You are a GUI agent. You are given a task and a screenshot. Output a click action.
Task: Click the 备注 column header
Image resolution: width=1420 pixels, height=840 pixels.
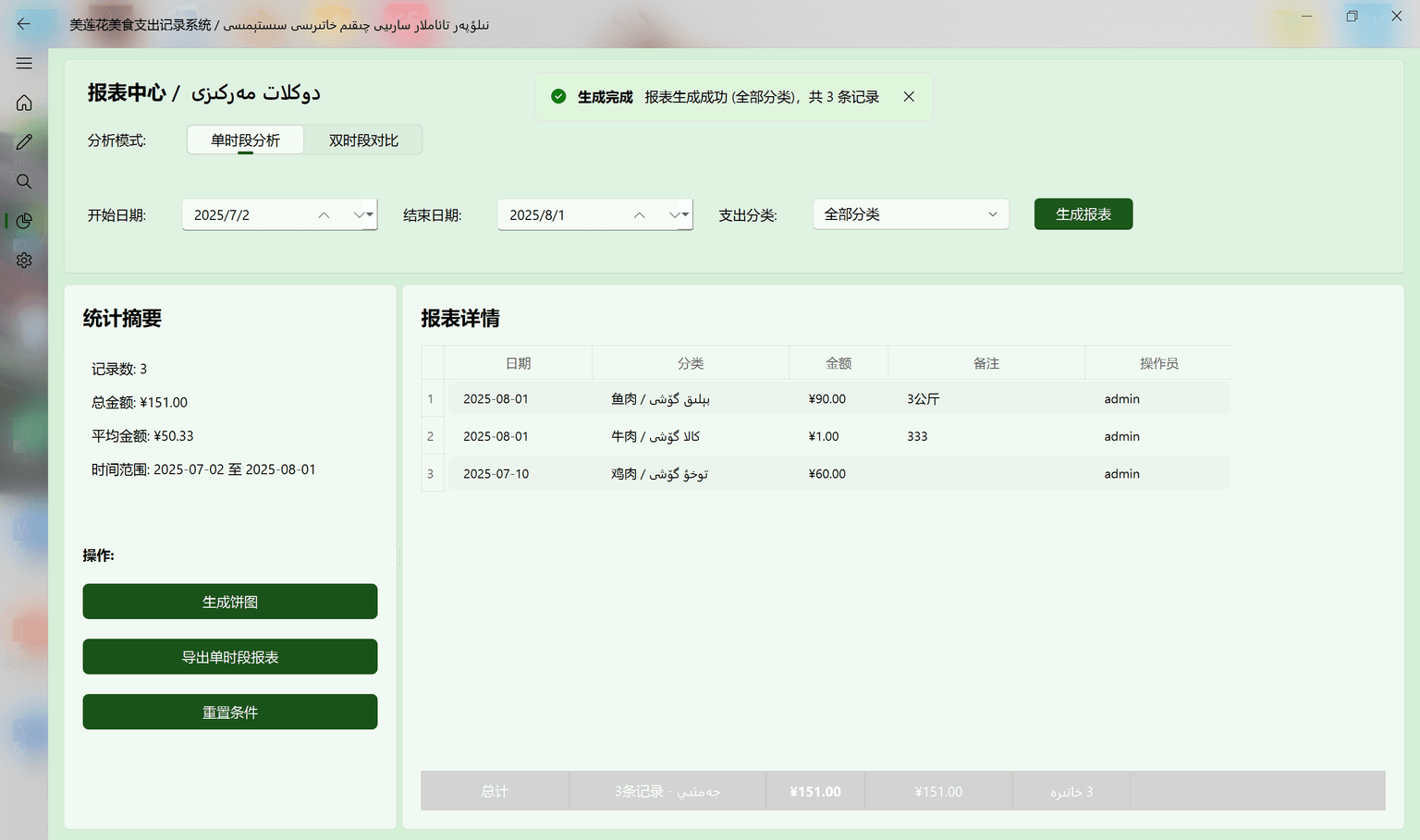[986, 363]
